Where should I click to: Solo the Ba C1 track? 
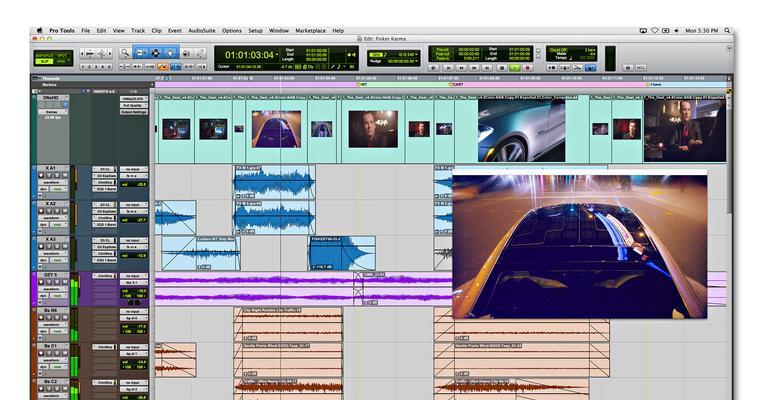[57, 353]
